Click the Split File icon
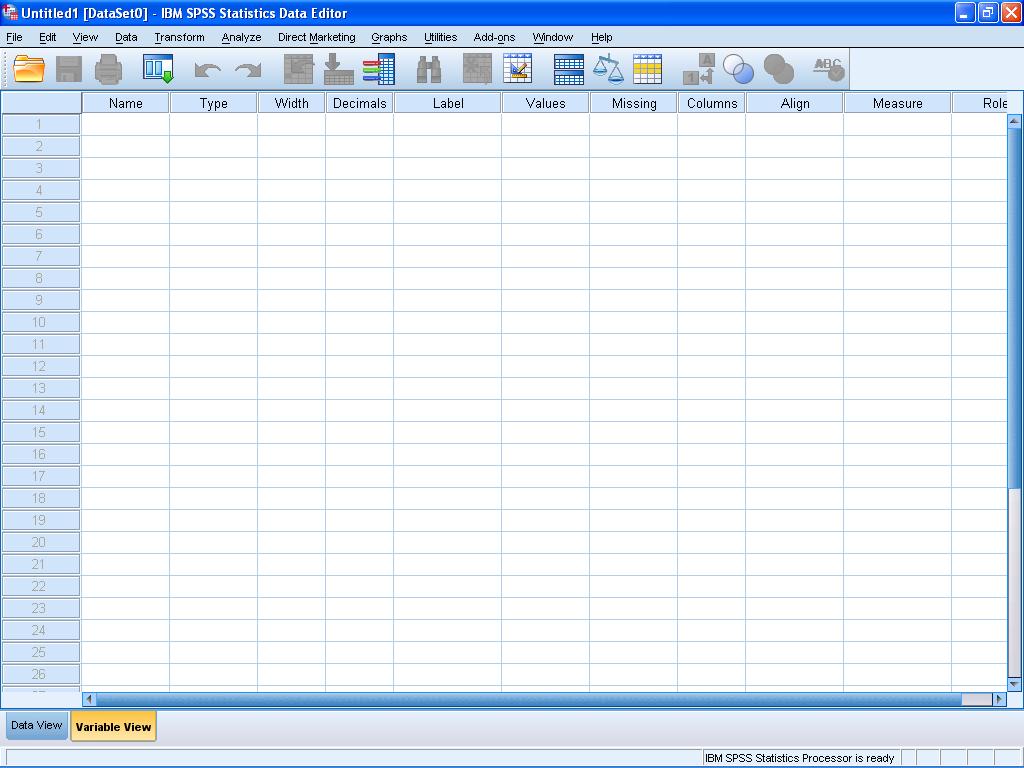1024x768 pixels. pyautogui.click(x=569, y=69)
